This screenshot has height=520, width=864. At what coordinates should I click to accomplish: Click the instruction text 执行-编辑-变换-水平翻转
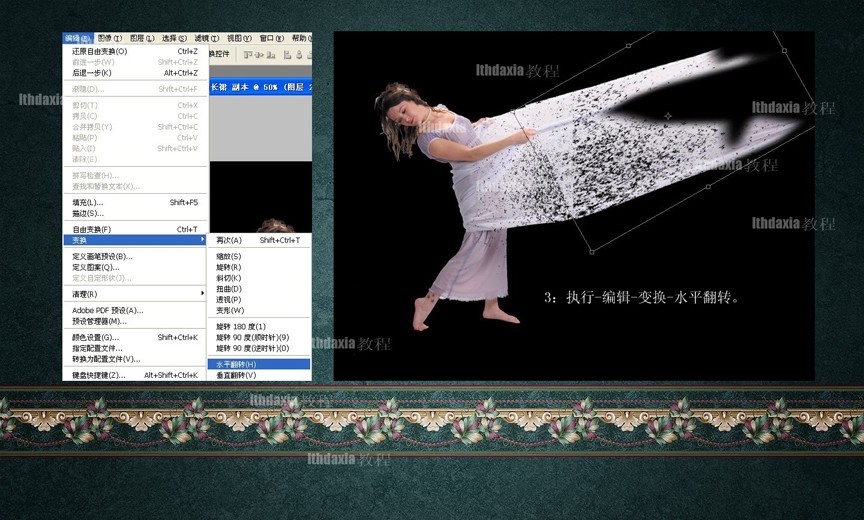652,297
